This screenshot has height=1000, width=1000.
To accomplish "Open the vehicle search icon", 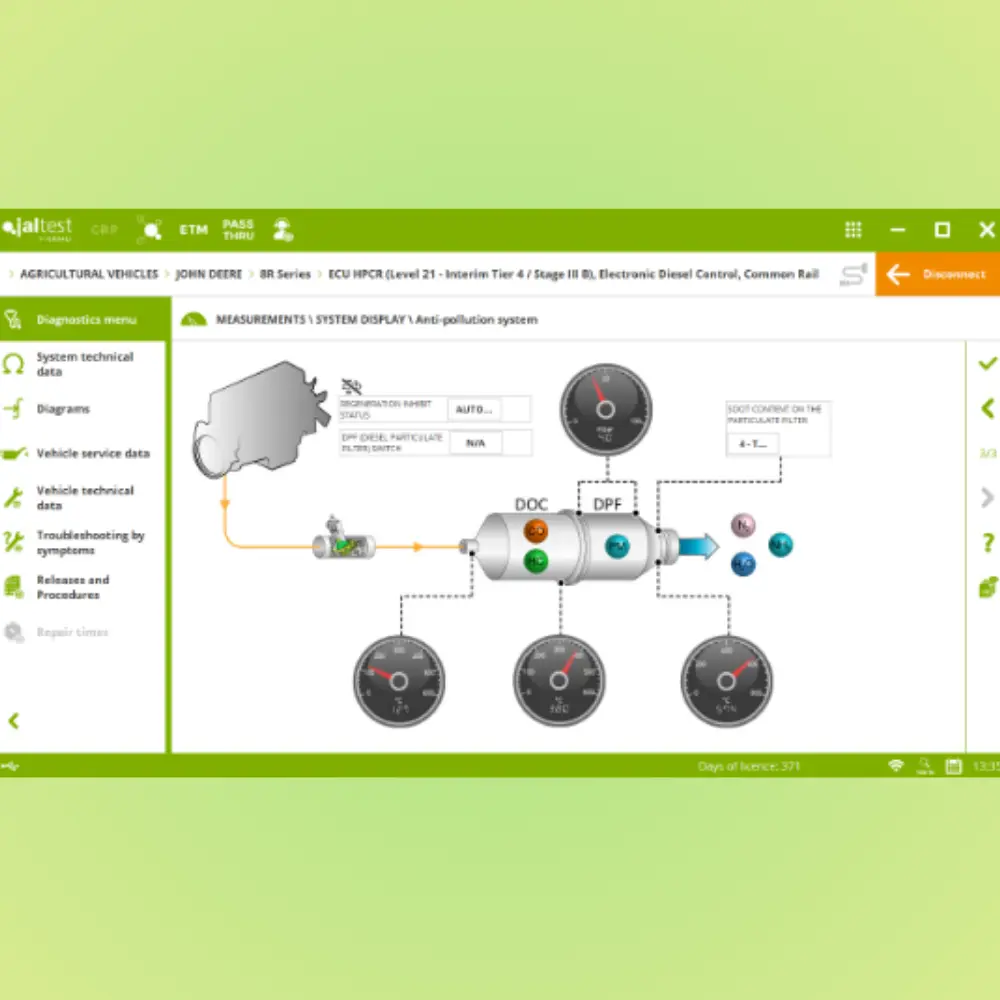I will click(x=149, y=230).
